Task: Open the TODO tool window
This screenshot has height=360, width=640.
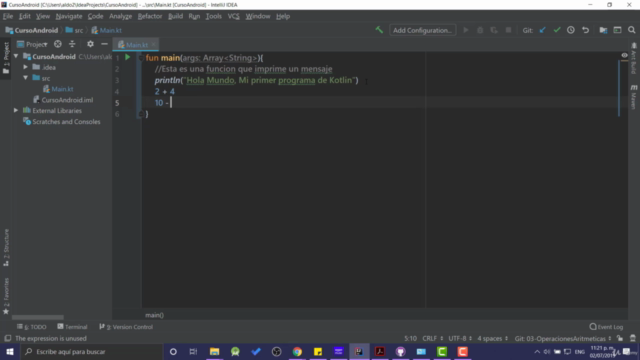Action: pos(32,327)
